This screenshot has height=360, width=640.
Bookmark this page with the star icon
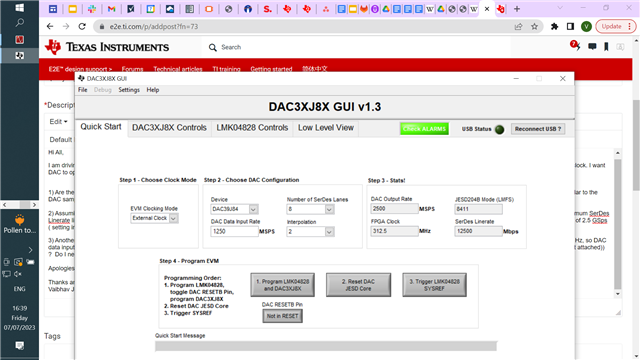click(x=534, y=27)
